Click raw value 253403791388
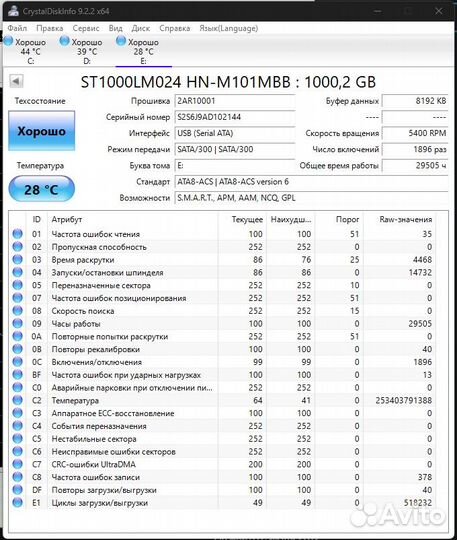 click(x=403, y=400)
